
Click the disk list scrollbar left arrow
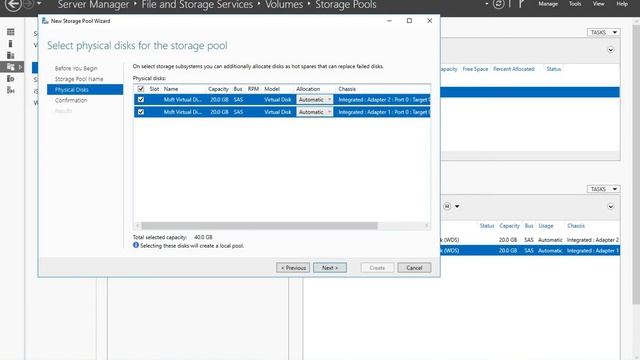coord(138,225)
